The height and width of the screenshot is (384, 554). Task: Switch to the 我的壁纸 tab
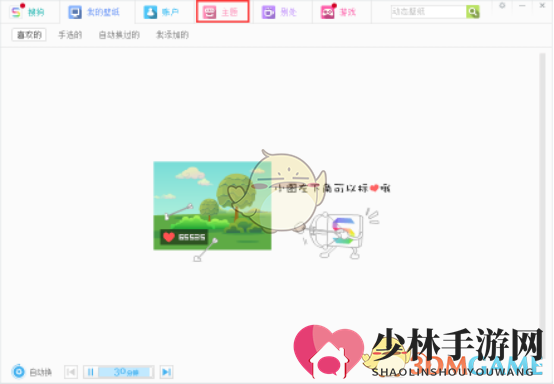[x=95, y=12]
